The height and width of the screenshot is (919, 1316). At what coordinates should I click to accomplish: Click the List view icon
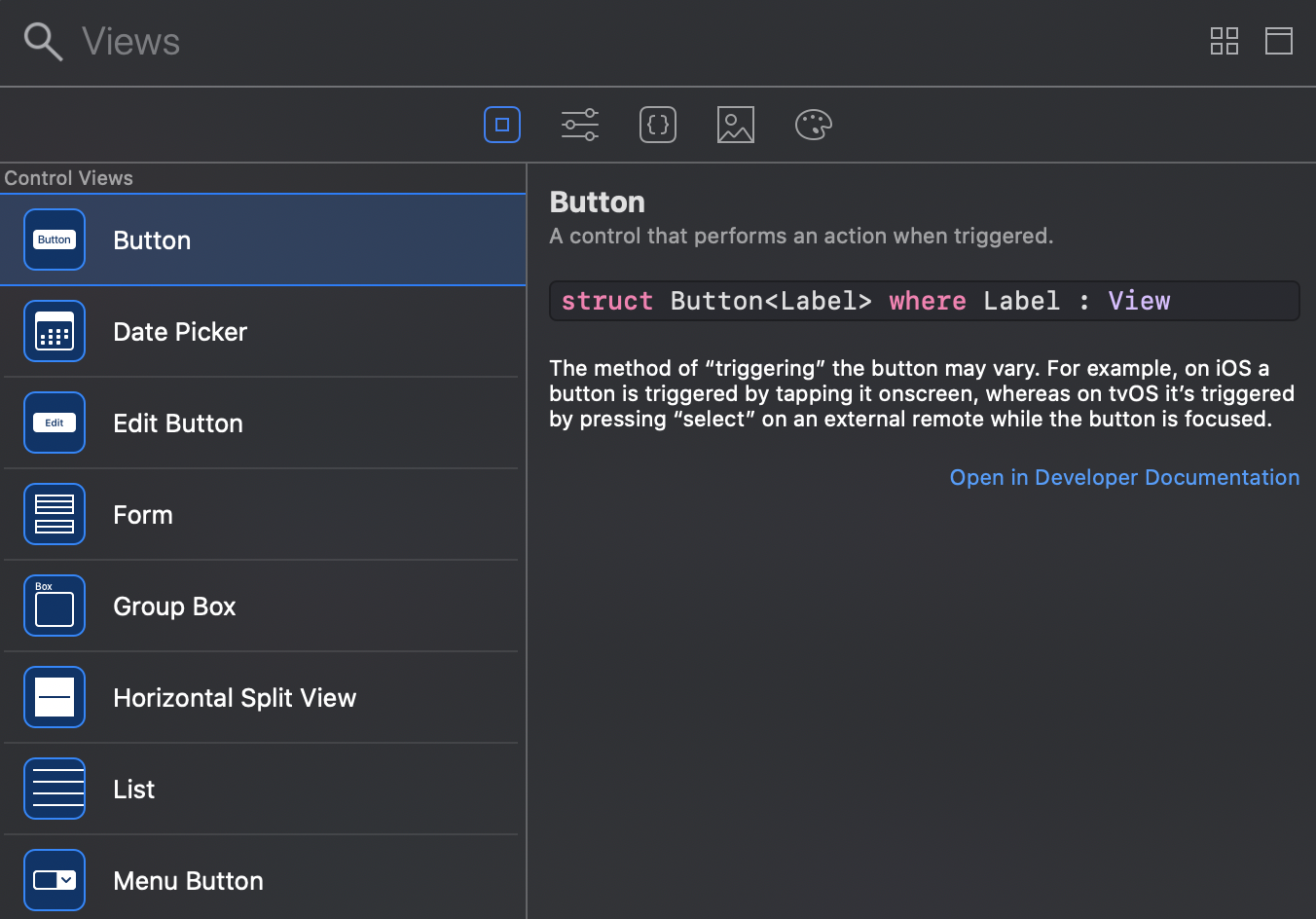pos(55,790)
